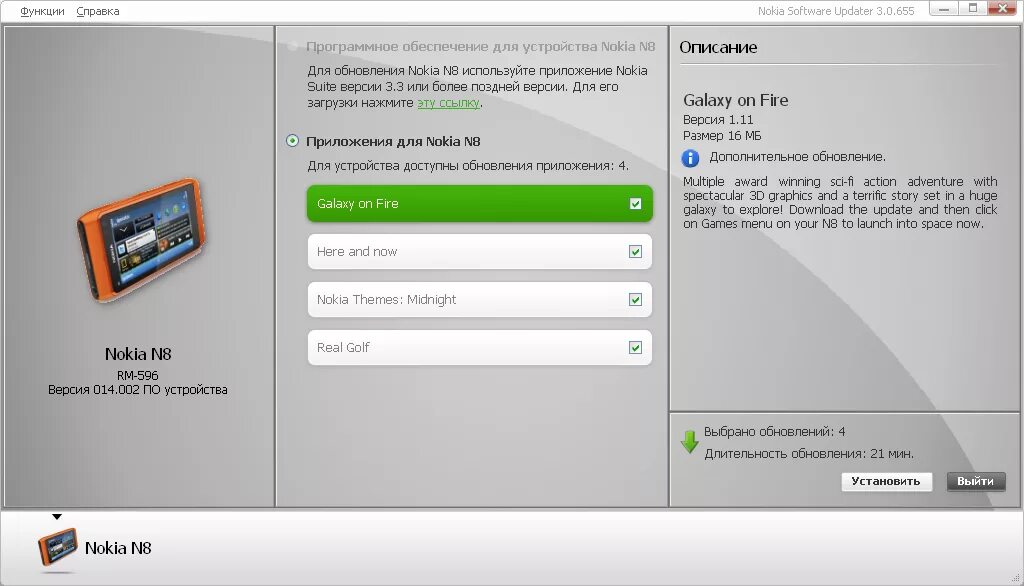The width and height of the screenshot is (1024, 586).
Task: Close the Nokia Software Updater window
Action: pyautogui.click(x=1002, y=8)
